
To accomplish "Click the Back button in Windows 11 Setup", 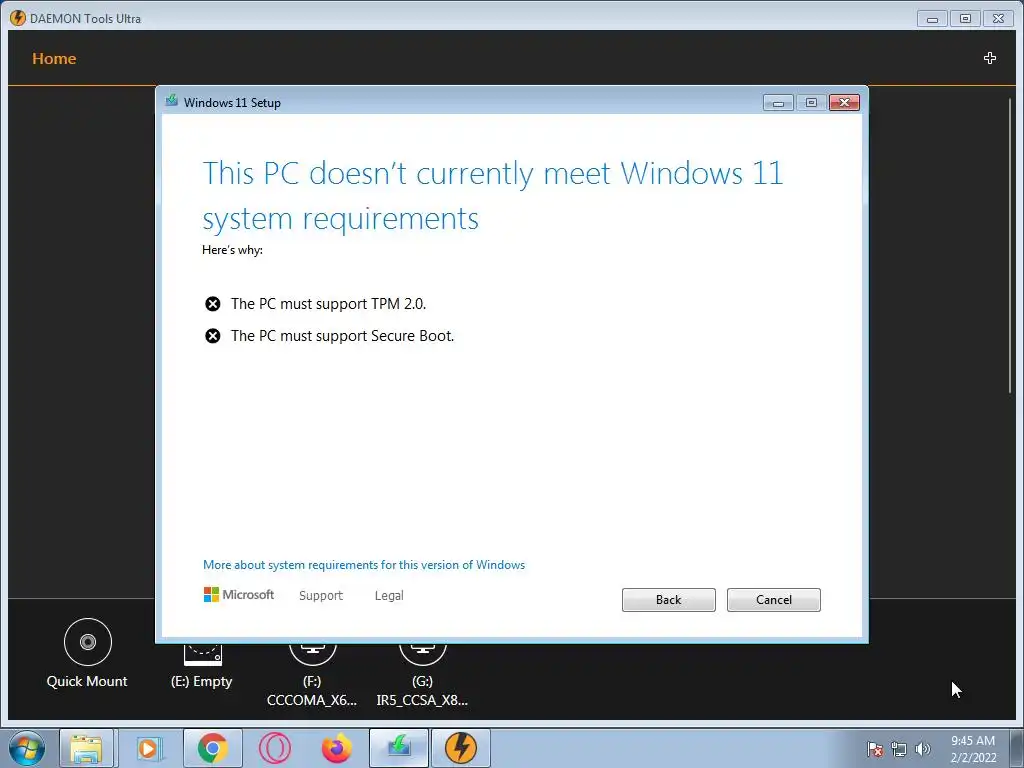I will [668, 600].
